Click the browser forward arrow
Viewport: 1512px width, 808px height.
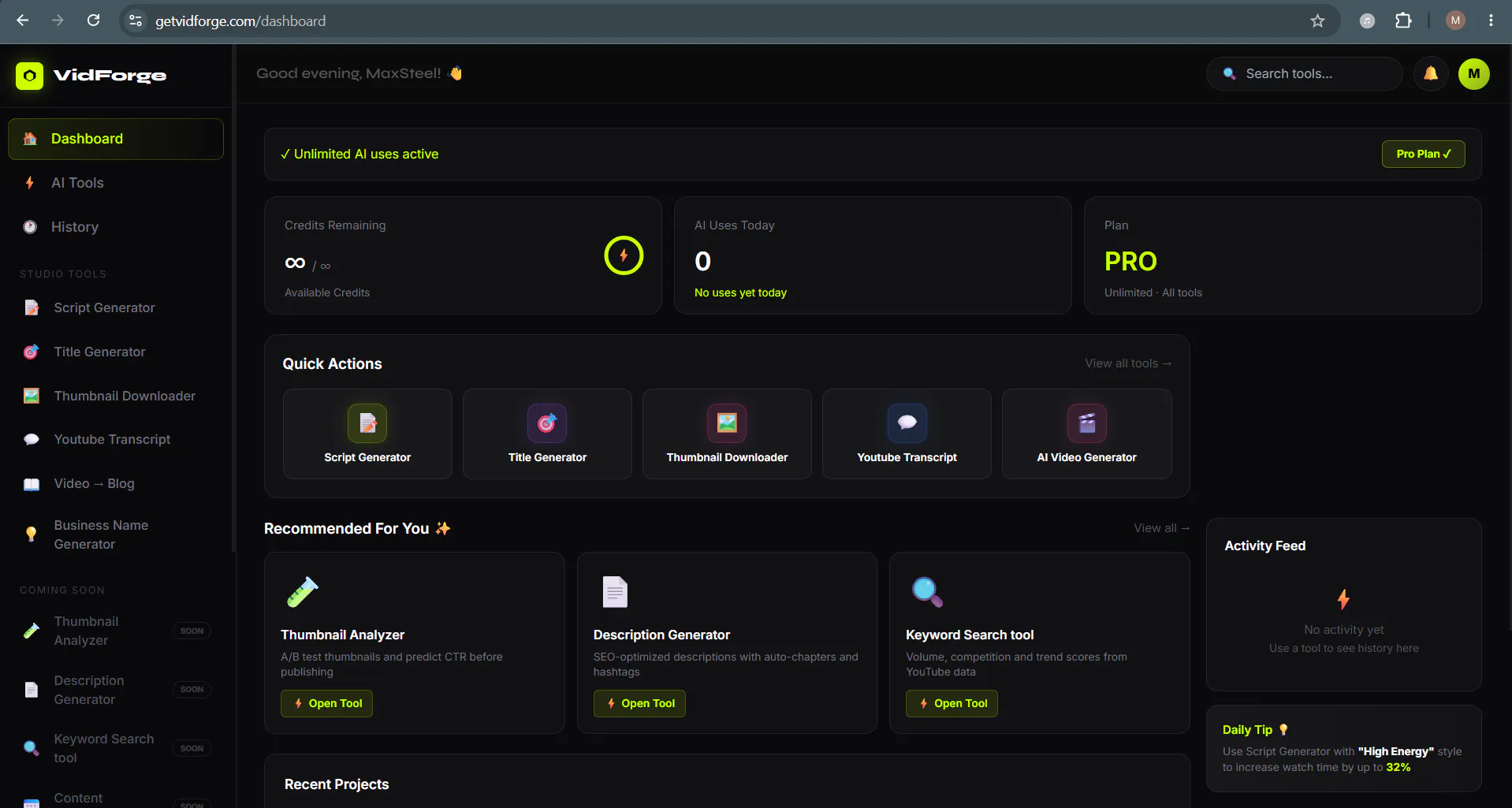tap(58, 20)
